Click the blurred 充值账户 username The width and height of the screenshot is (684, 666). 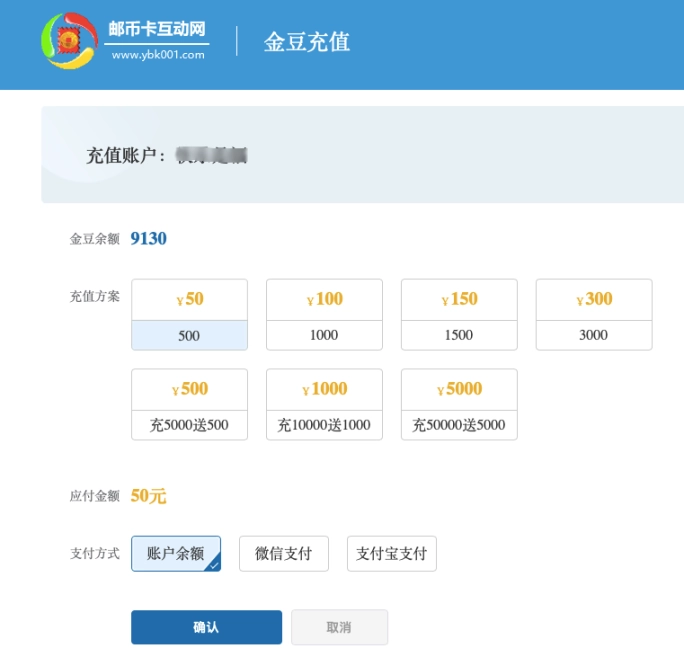[211, 155]
